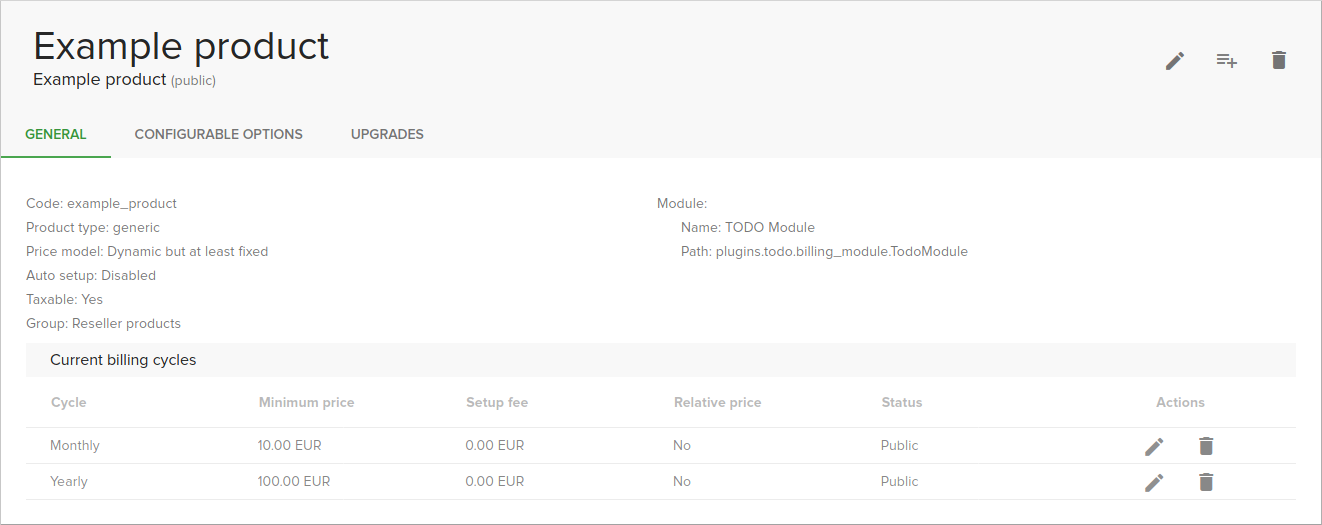
Task: Open the Upgrades tab
Action: coord(387,134)
